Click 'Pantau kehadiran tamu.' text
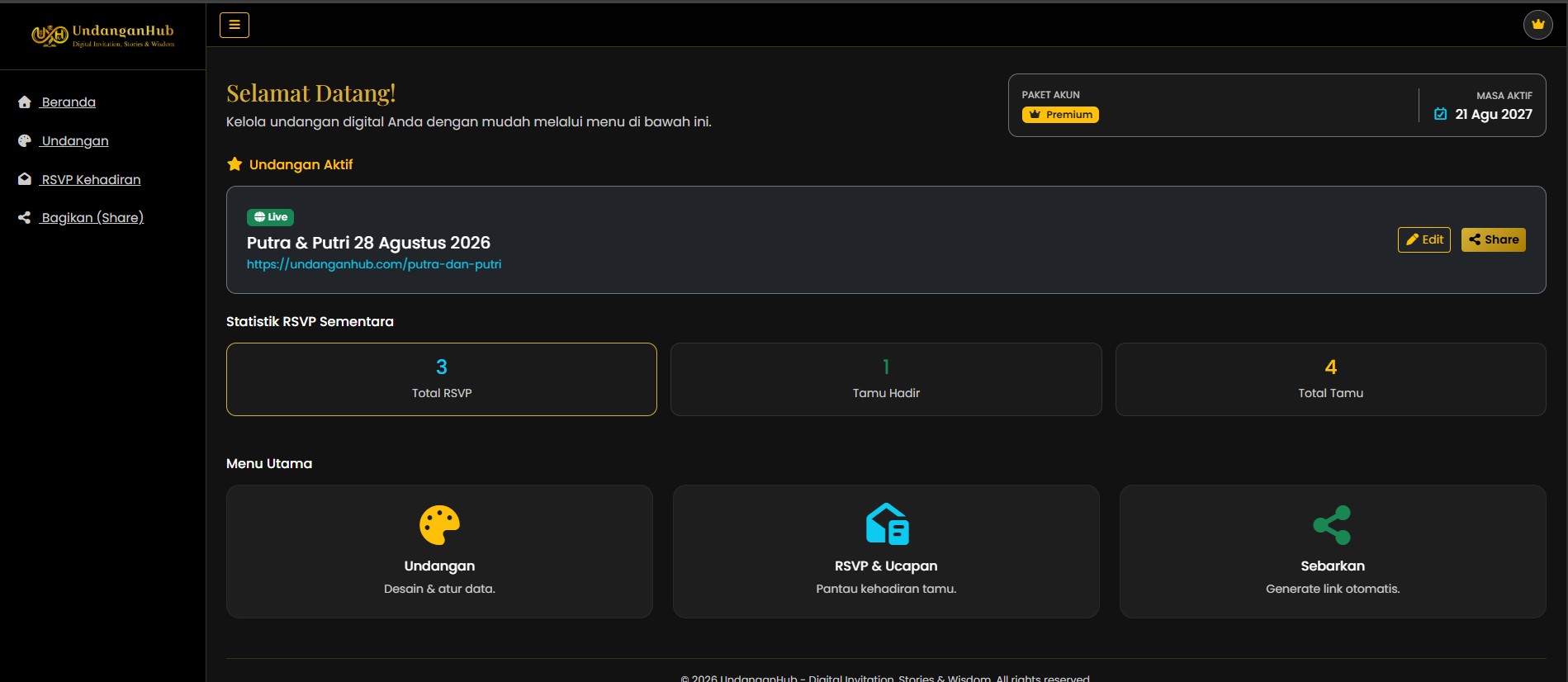1568x682 pixels. 886,589
